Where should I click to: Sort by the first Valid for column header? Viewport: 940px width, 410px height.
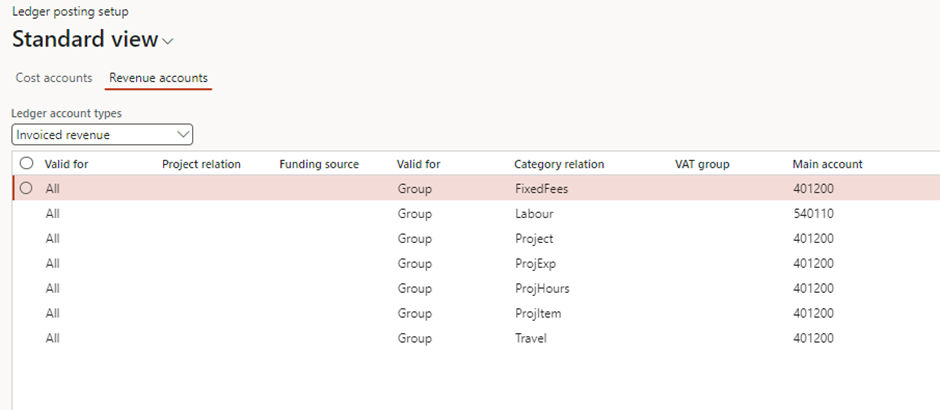[x=66, y=164]
